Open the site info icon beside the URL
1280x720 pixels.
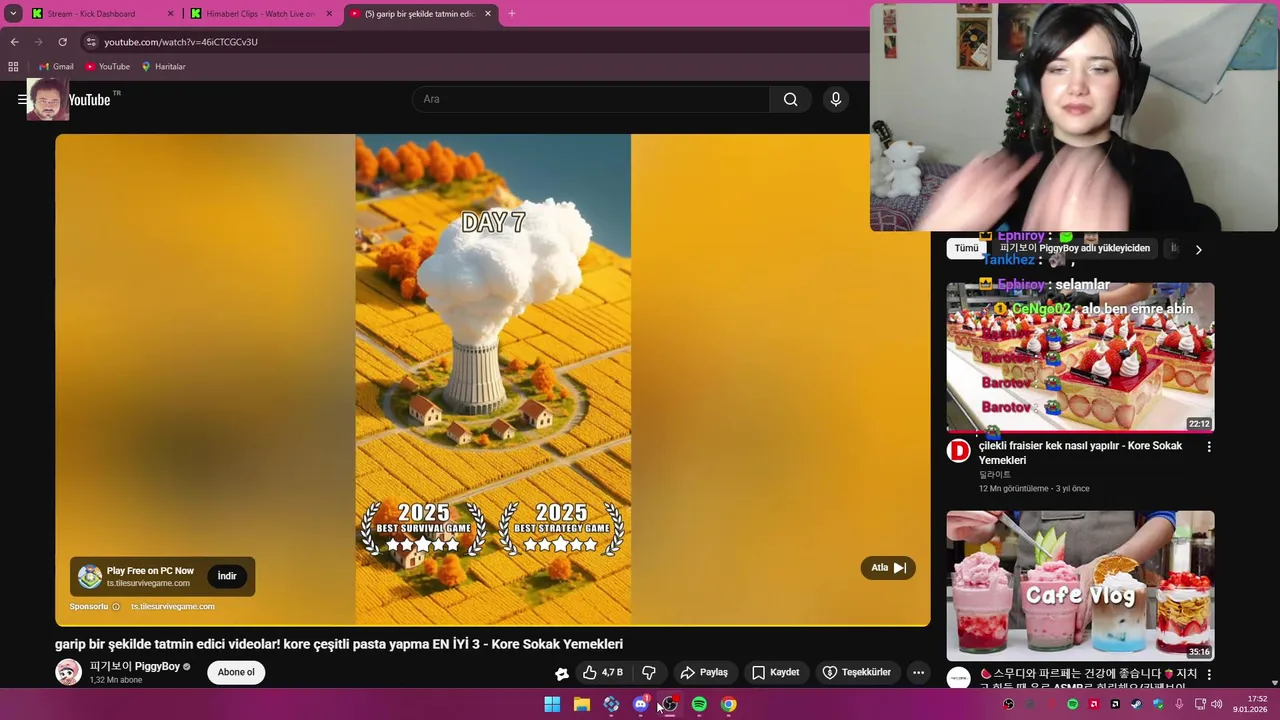(91, 42)
